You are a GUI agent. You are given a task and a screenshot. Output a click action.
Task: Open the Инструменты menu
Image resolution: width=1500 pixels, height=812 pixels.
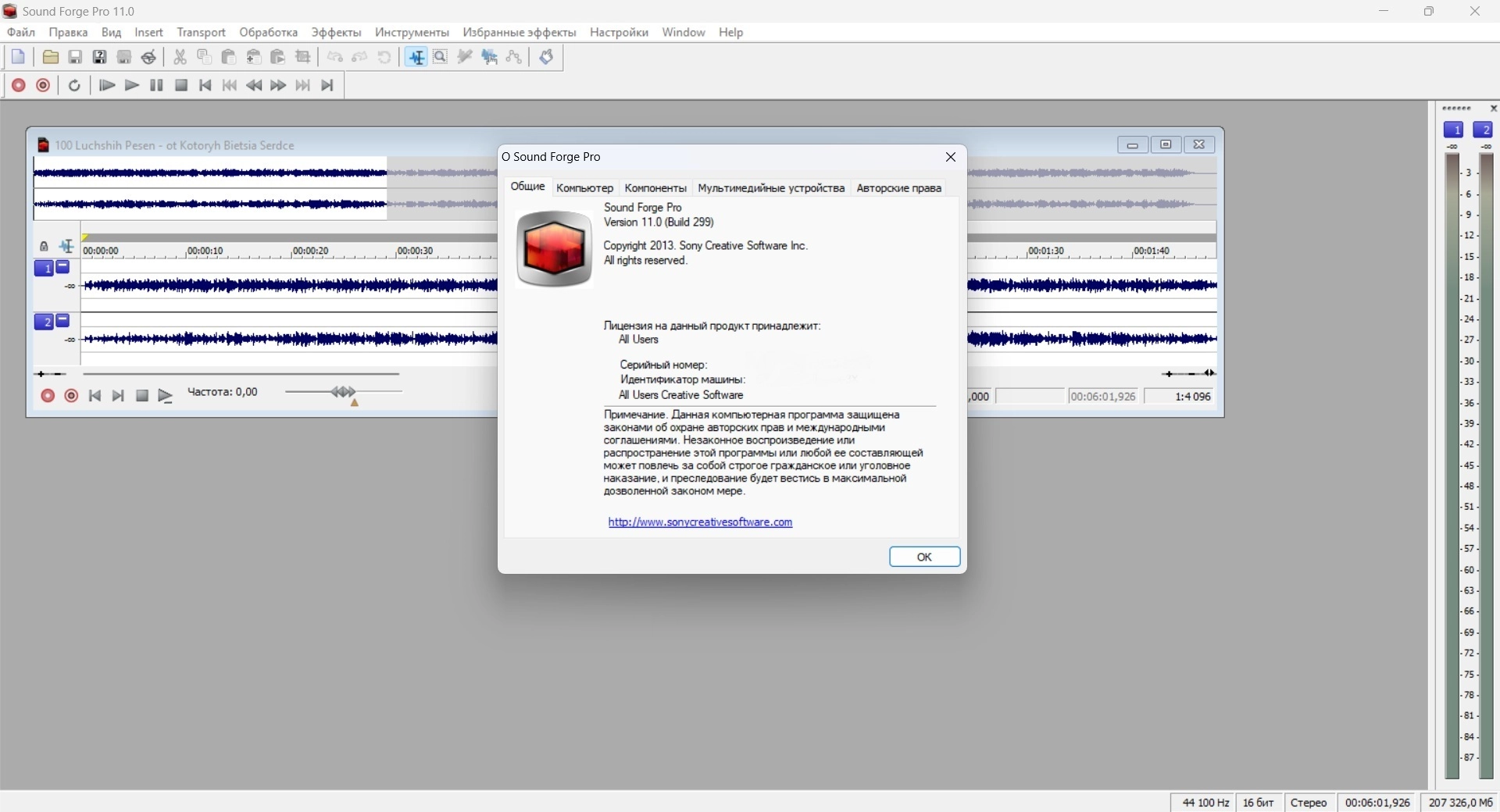pos(412,33)
